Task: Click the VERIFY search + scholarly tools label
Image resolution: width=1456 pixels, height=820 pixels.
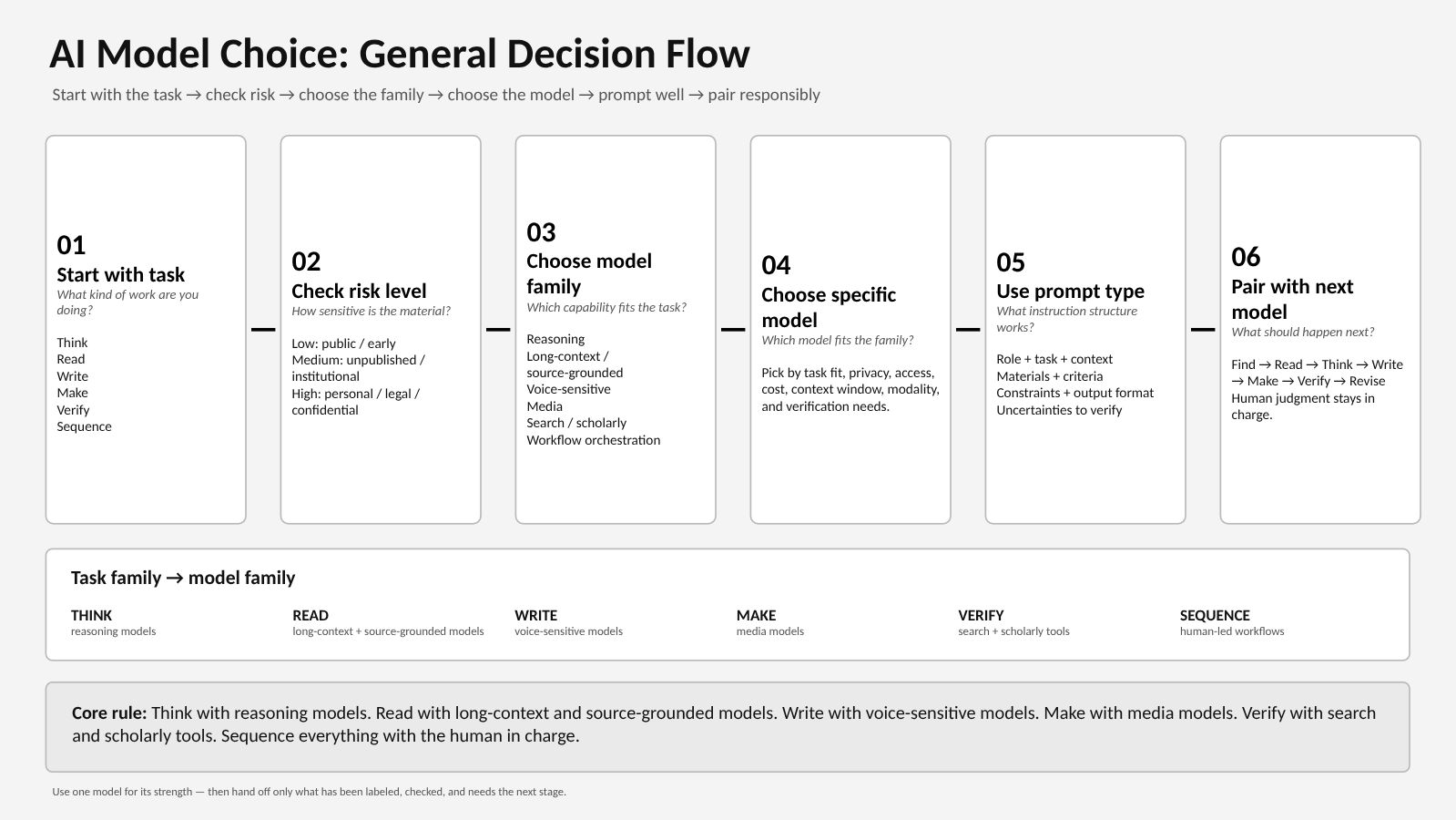Action: 1013,622
